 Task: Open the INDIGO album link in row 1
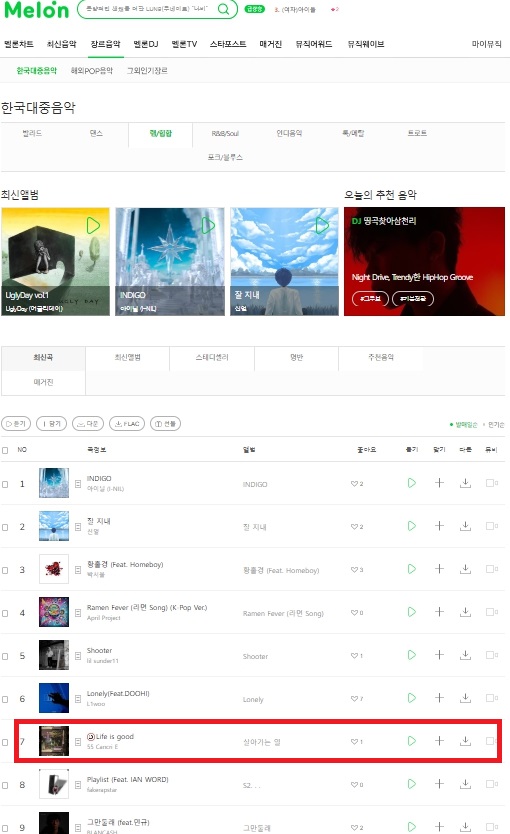click(x=255, y=485)
